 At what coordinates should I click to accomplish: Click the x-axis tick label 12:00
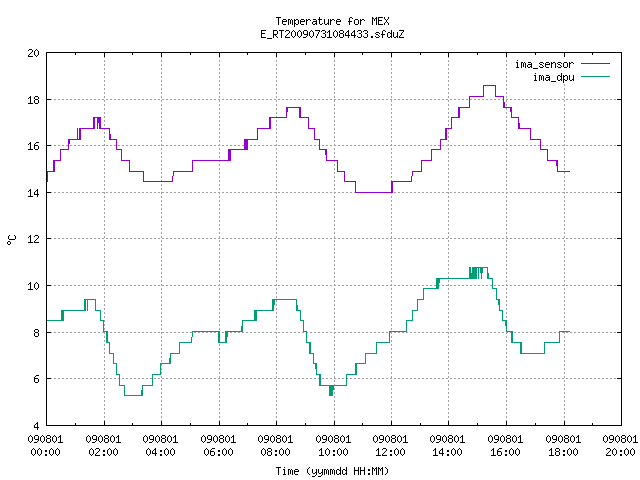click(x=391, y=452)
